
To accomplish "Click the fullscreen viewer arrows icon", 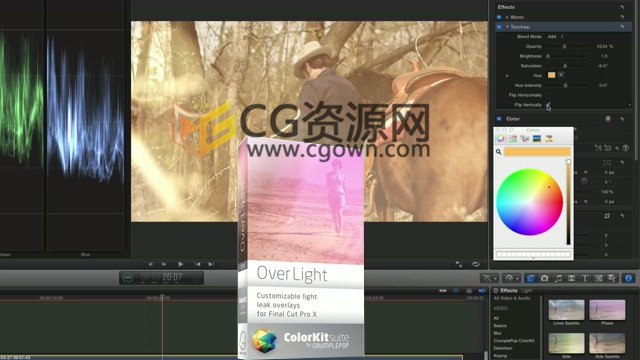I will click(459, 264).
